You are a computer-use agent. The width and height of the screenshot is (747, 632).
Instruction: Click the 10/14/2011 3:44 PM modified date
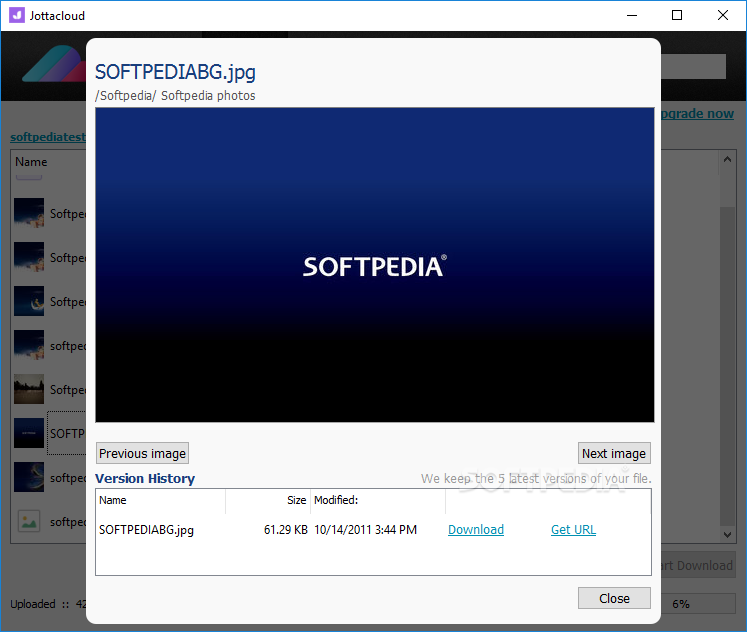pos(365,530)
